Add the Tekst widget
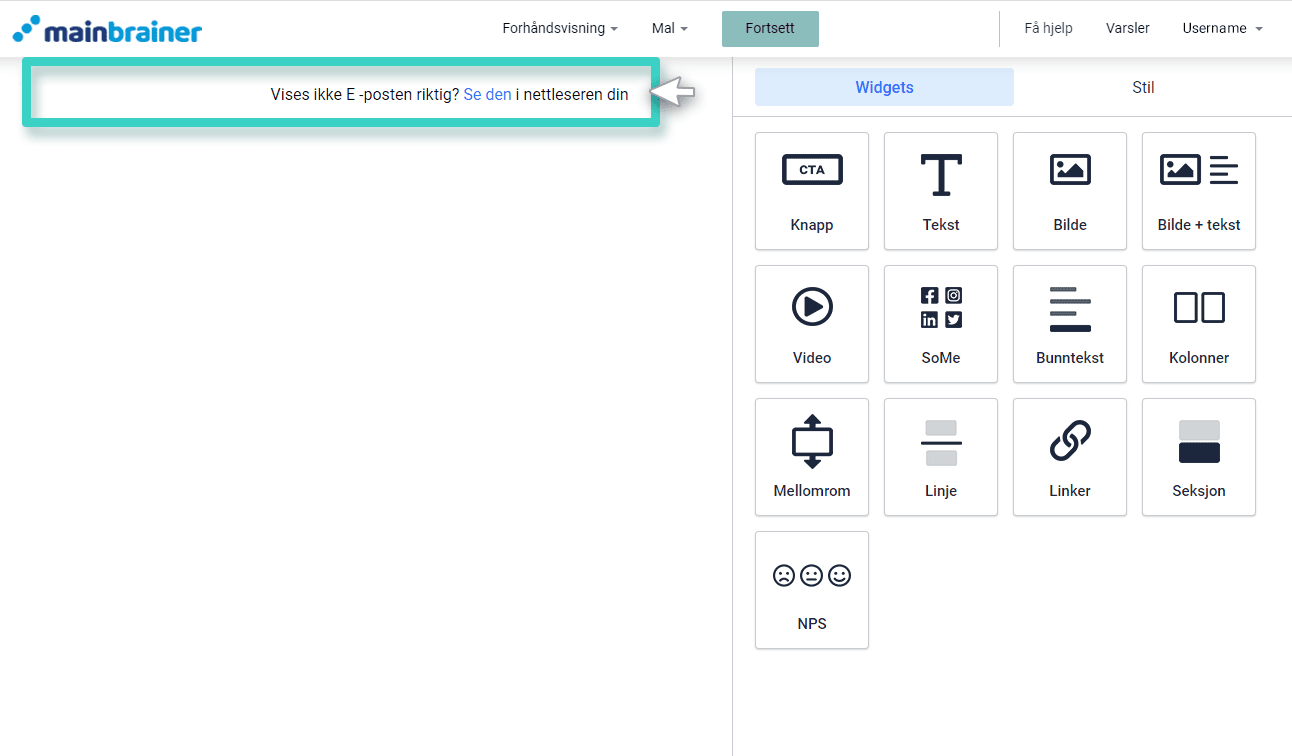The height and width of the screenshot is (756, 1292). tap(940, 191)
